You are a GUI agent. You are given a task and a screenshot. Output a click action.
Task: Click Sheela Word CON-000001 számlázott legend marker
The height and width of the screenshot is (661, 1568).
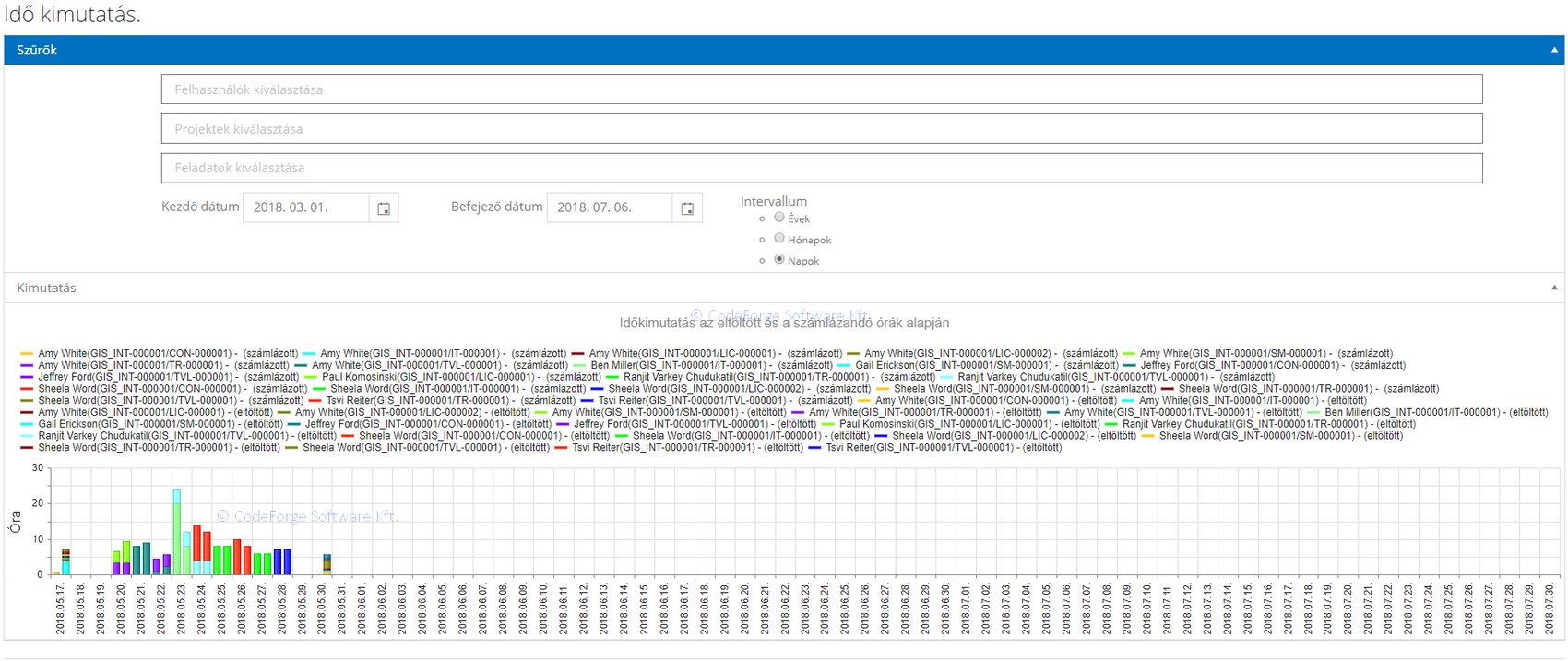(x=27, y=389)
